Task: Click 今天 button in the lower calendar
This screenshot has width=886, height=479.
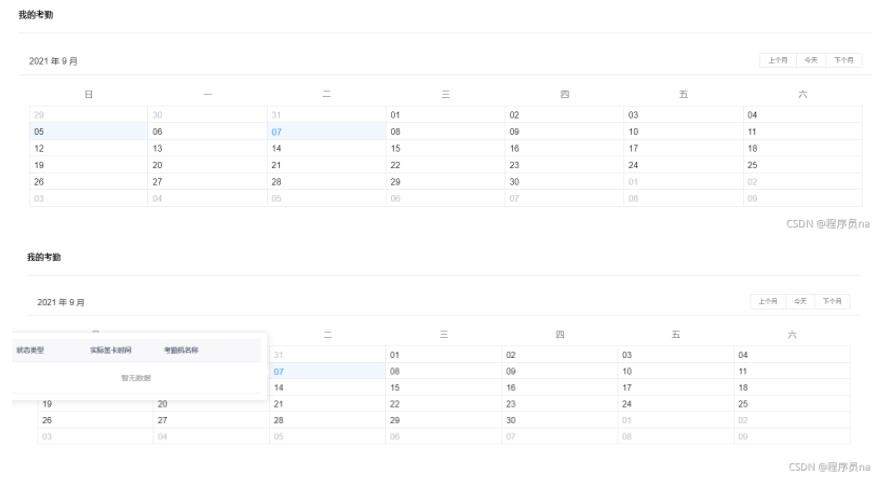Action: (x=800, y=301)
